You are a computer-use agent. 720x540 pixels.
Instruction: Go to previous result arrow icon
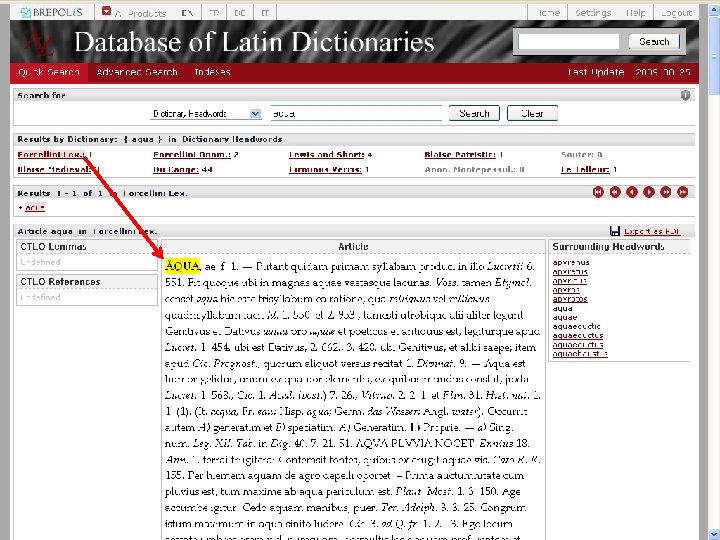point(632,192)
